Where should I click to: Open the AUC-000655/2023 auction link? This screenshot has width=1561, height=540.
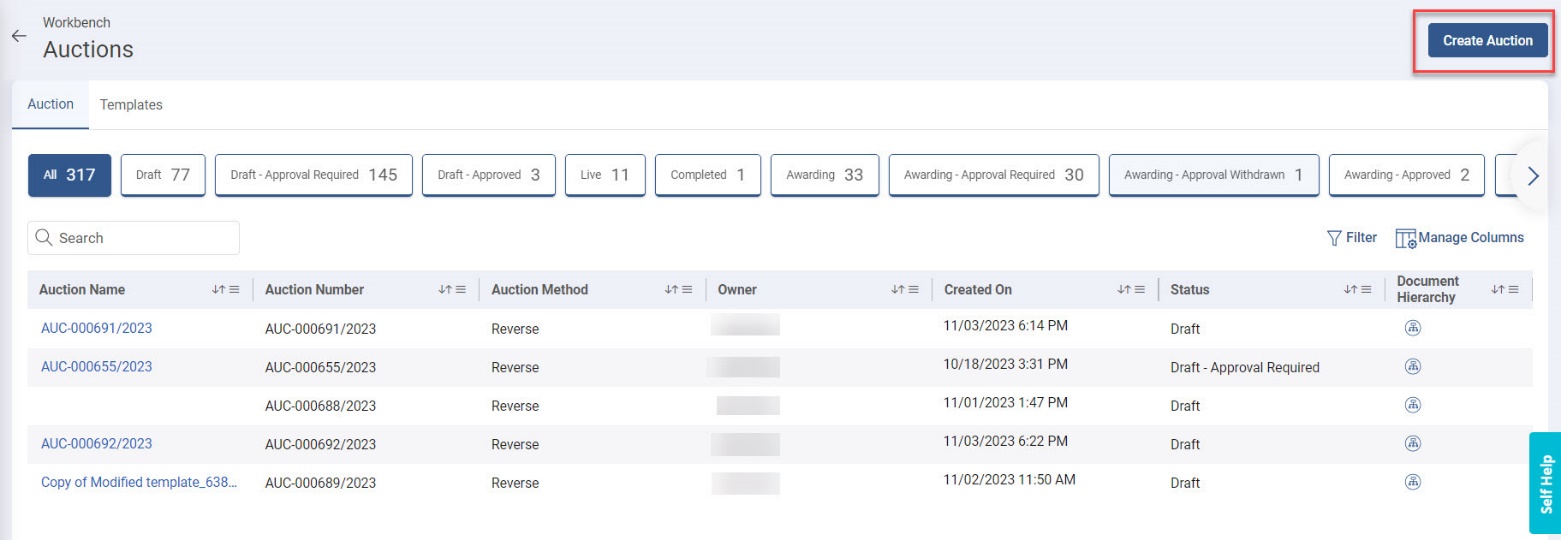coord(96,367)
